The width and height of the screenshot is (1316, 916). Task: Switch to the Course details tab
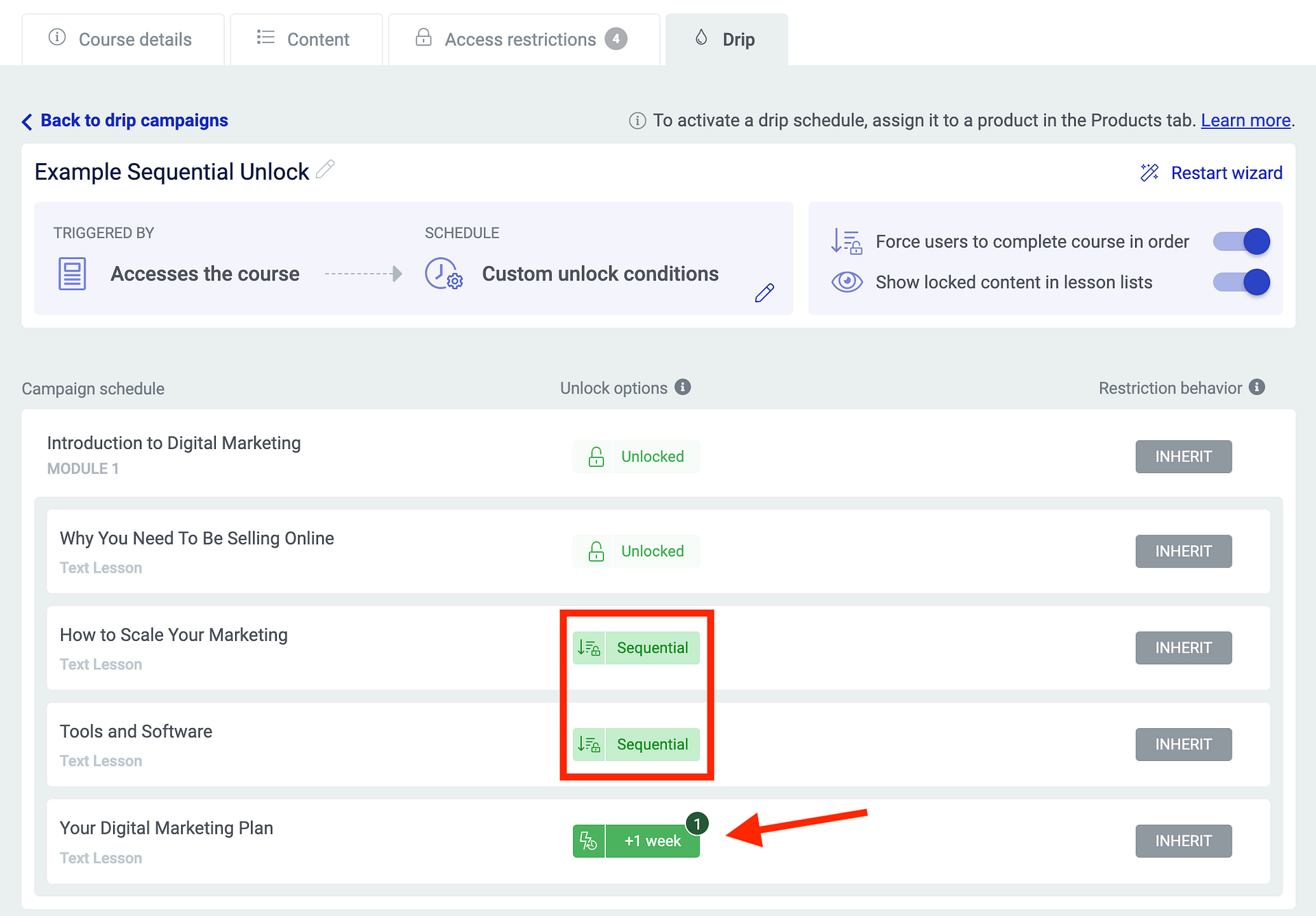(x=123, y=40)
